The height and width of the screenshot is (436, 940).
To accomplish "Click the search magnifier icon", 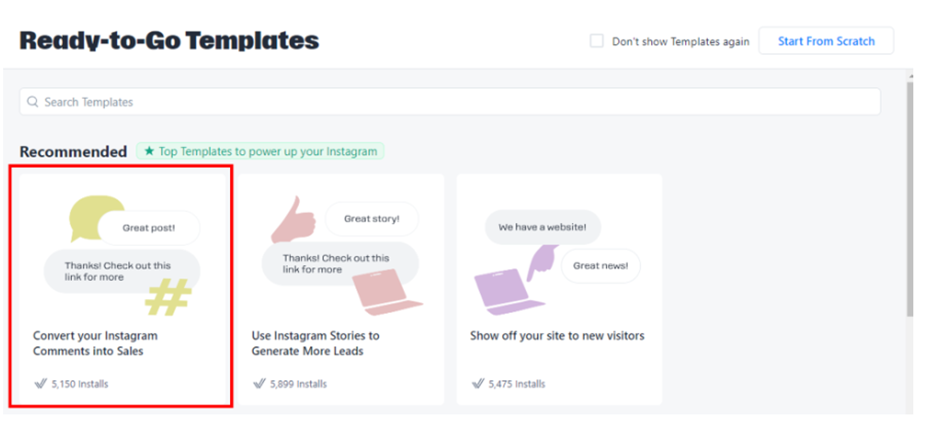I will (x=34, y=102).
